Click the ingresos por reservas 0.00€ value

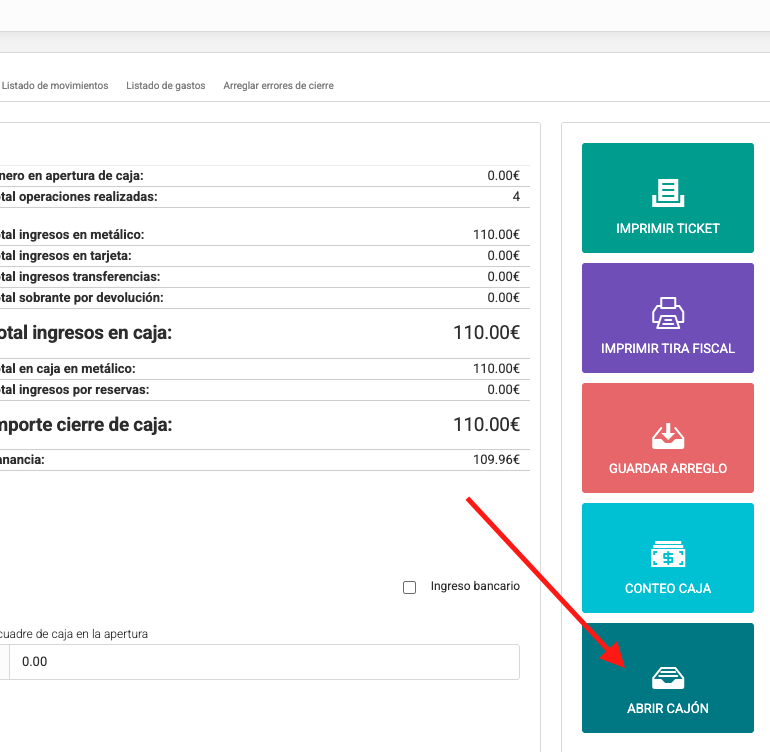coord(503,390)
